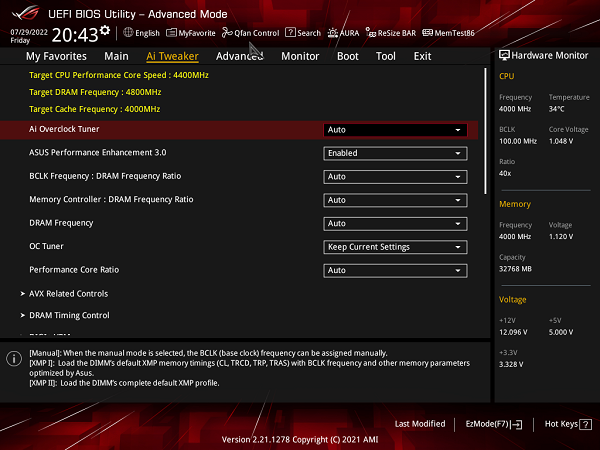Open English language selector

(140, 33)
